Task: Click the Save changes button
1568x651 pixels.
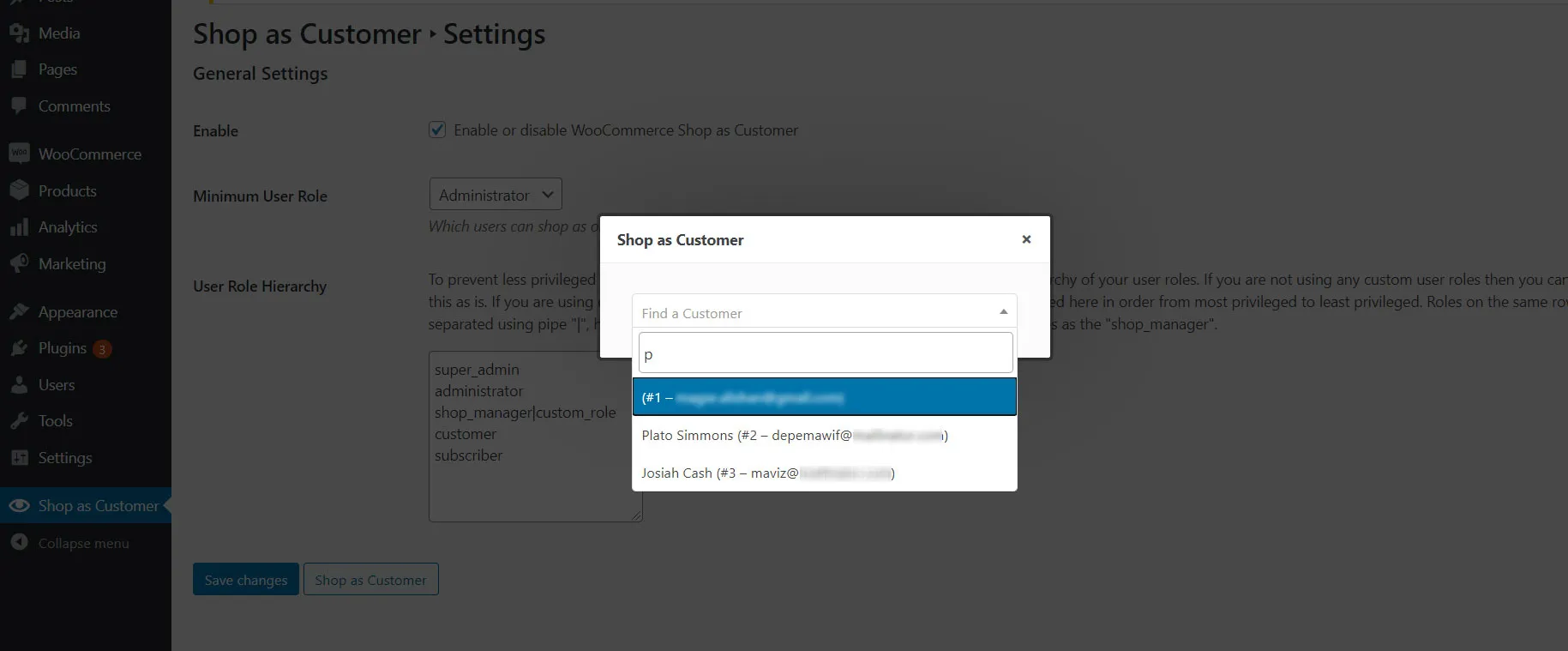Action: point(246,579)
